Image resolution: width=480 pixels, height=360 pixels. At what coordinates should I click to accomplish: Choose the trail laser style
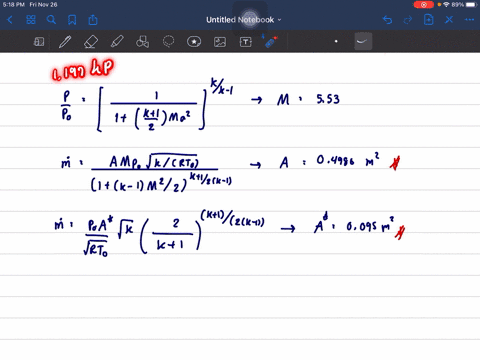(363, 41)
